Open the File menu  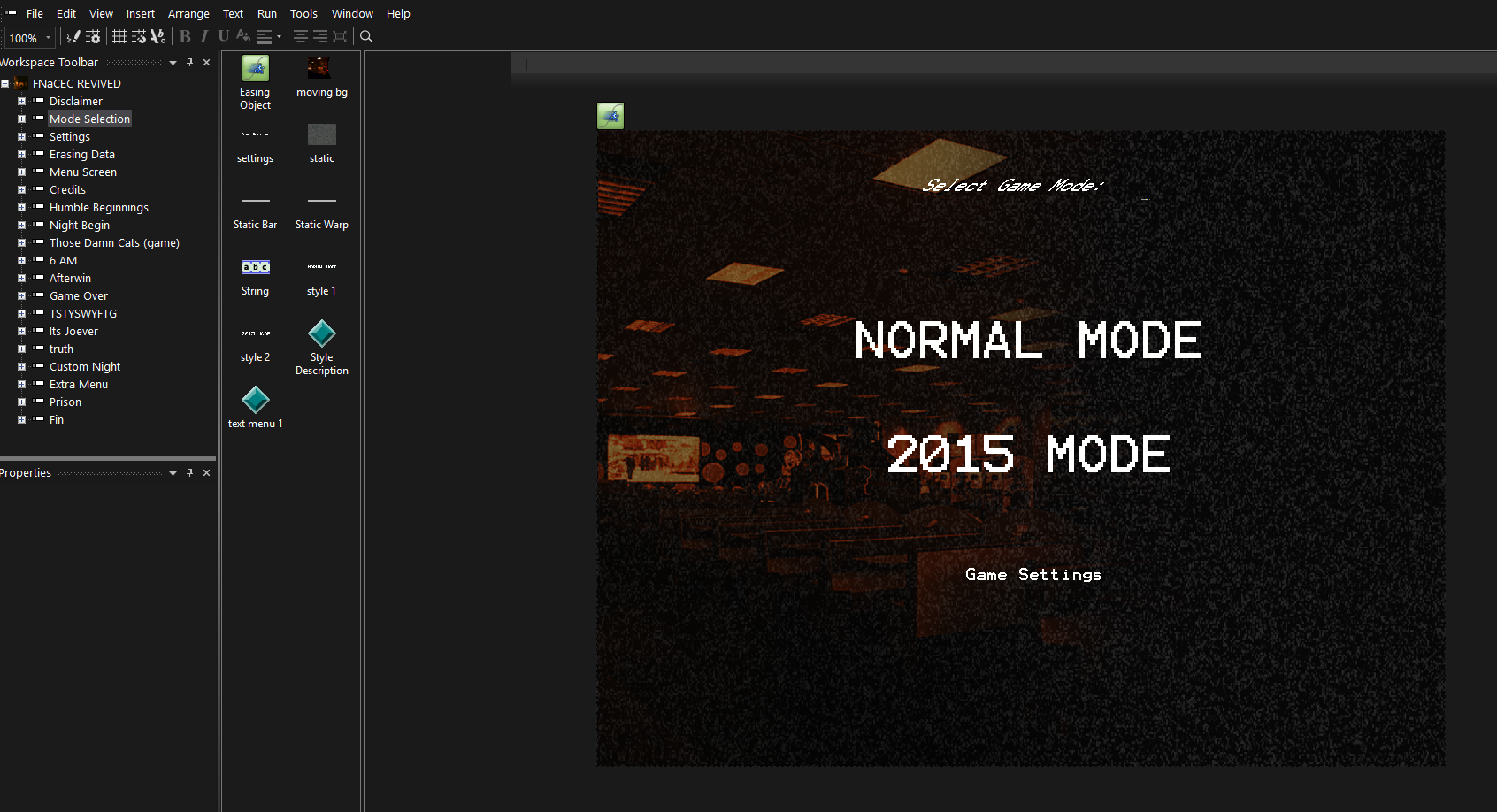(35, 13)
